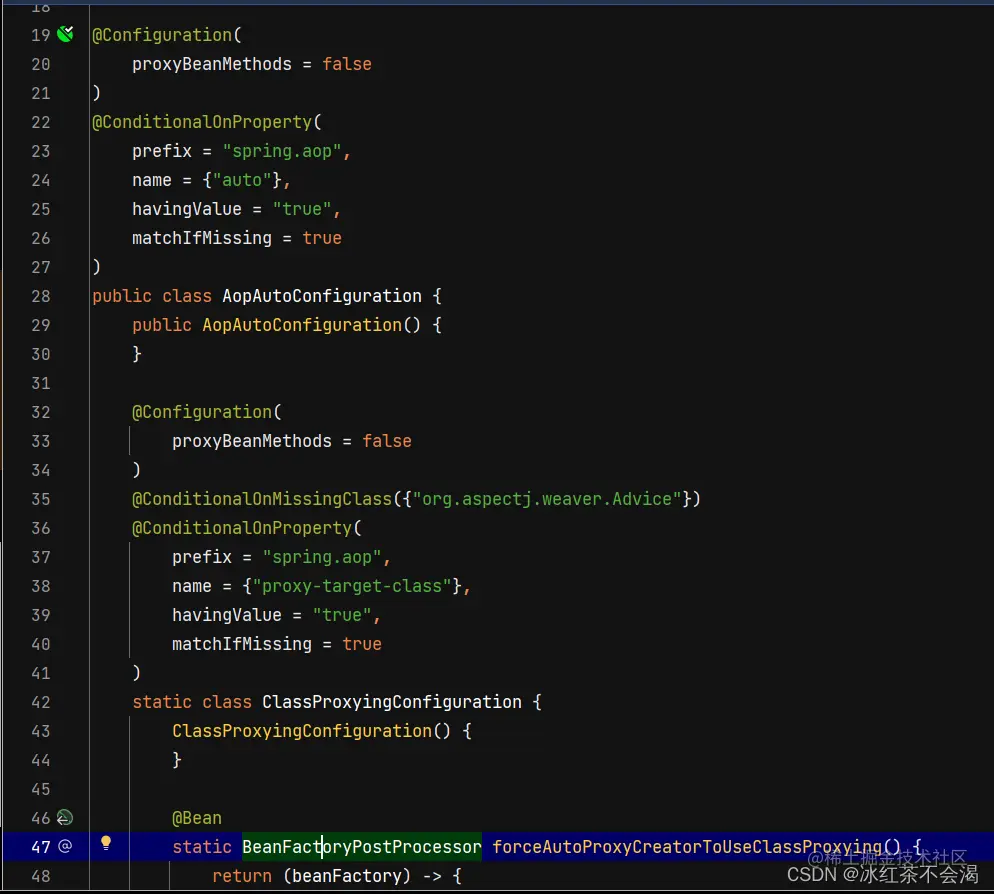Screen dimensions: 994x894
Task: Click the class name AopAutoConfiguration on line 28
Action: pos(322,296)
